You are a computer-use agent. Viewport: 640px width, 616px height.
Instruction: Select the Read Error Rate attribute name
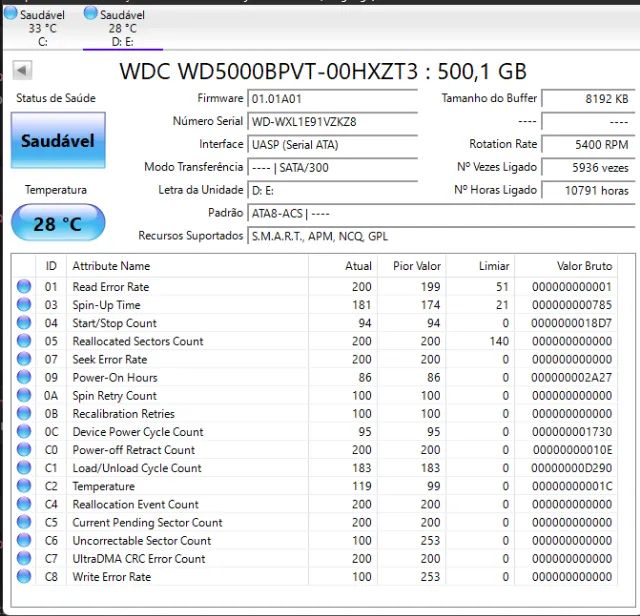point(111,287)
